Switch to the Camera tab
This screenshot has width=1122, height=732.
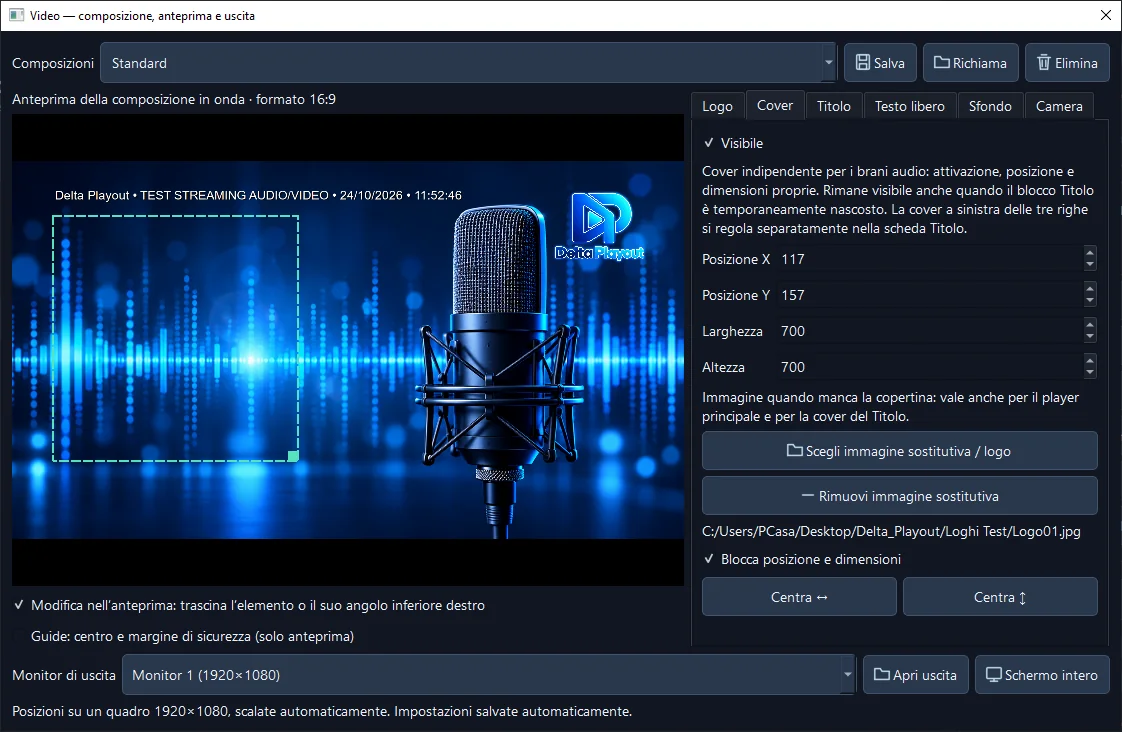(1059, 106)
